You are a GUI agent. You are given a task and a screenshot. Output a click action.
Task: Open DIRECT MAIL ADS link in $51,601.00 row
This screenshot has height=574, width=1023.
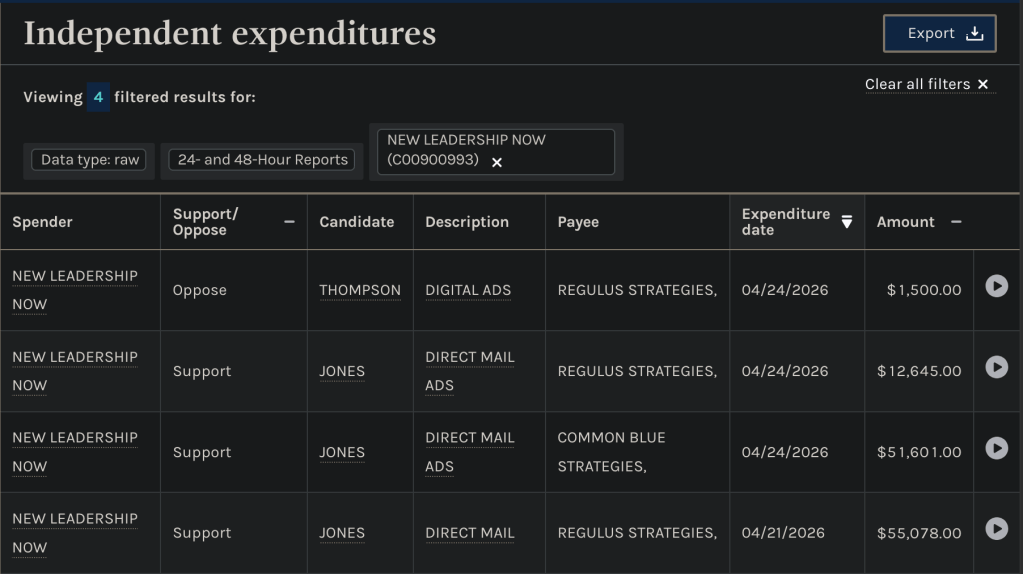pos(470,438)
